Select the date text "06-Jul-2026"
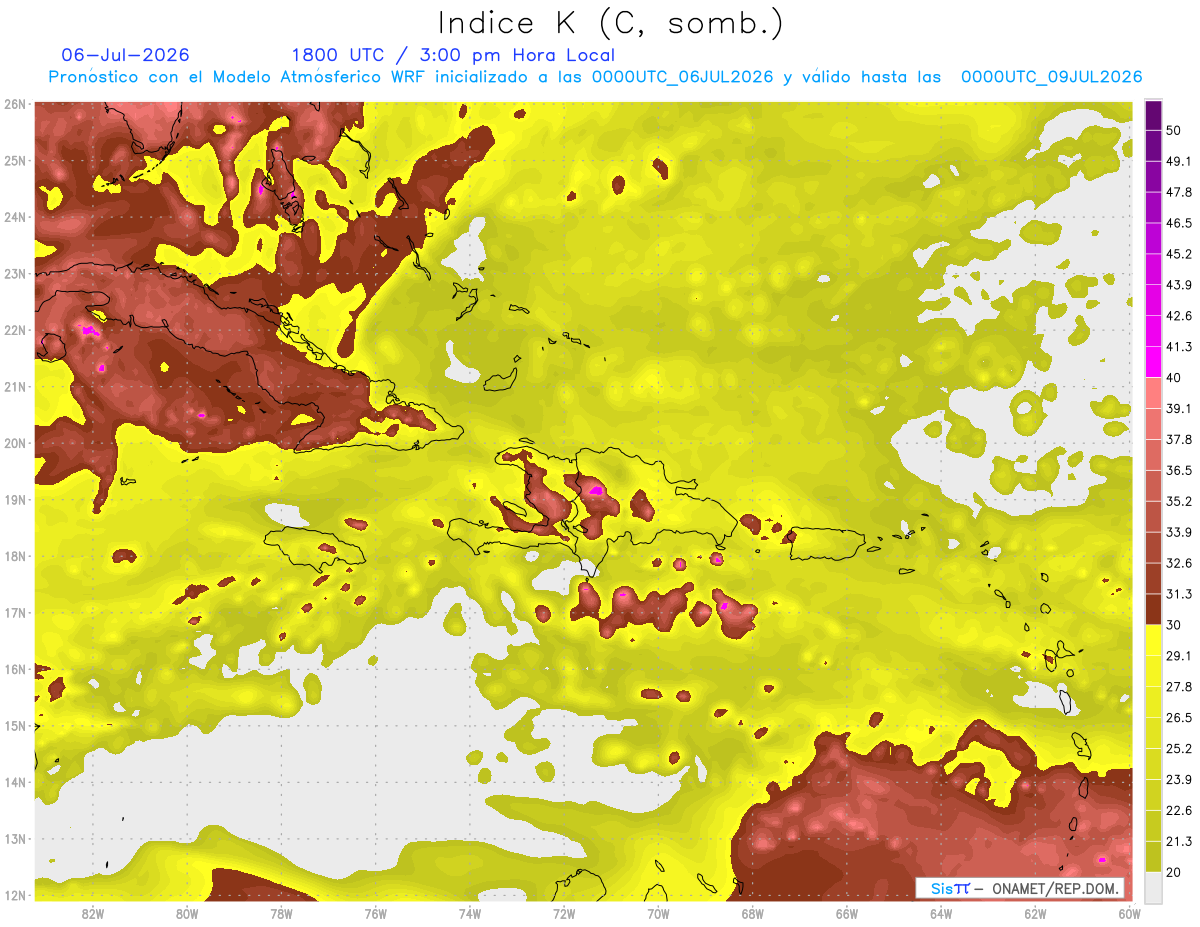Image resolution: width=1200 pixels, height=927 pixels. point(125,55)
